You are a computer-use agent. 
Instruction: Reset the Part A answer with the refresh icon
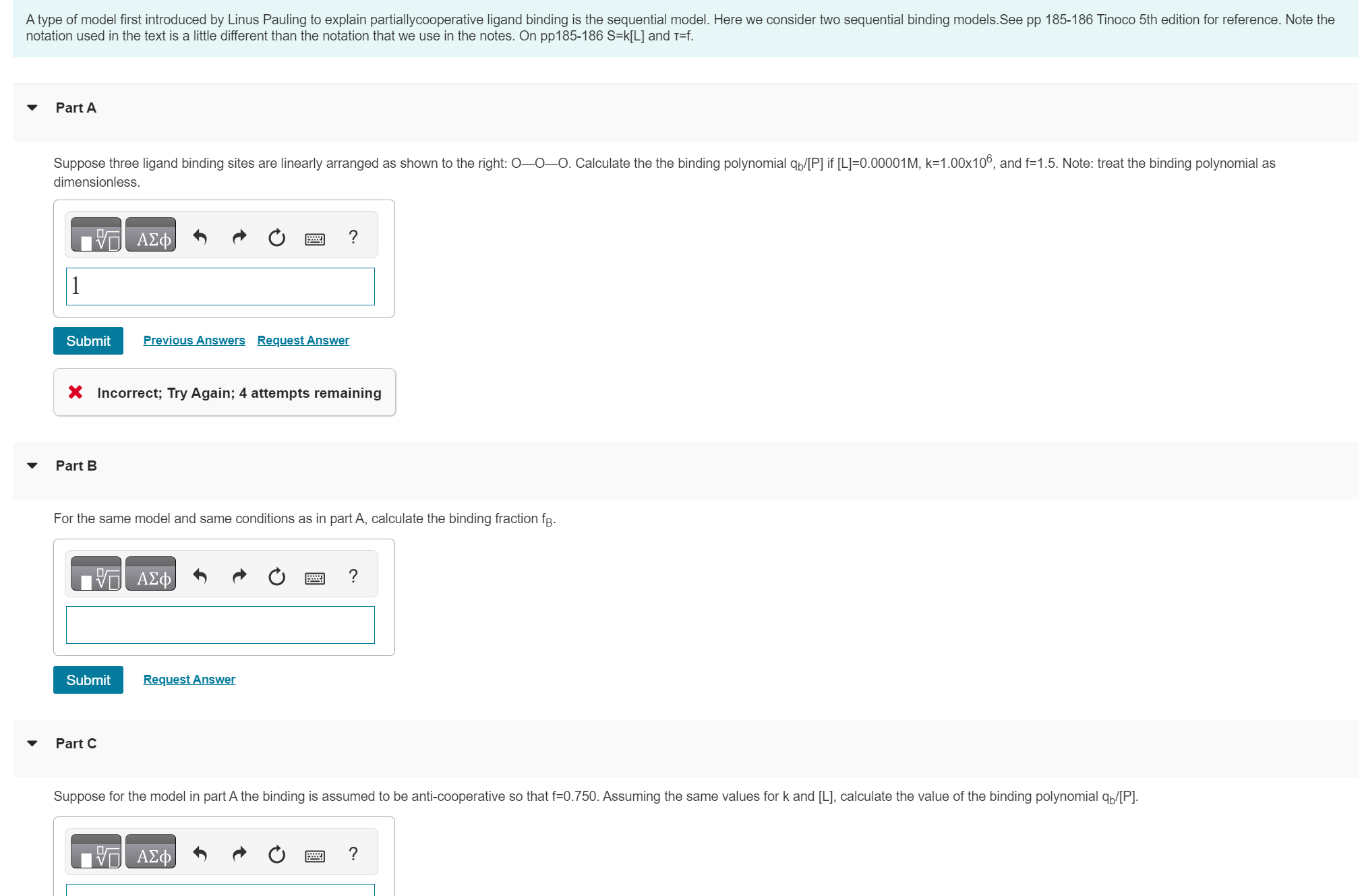pos(276,237)
